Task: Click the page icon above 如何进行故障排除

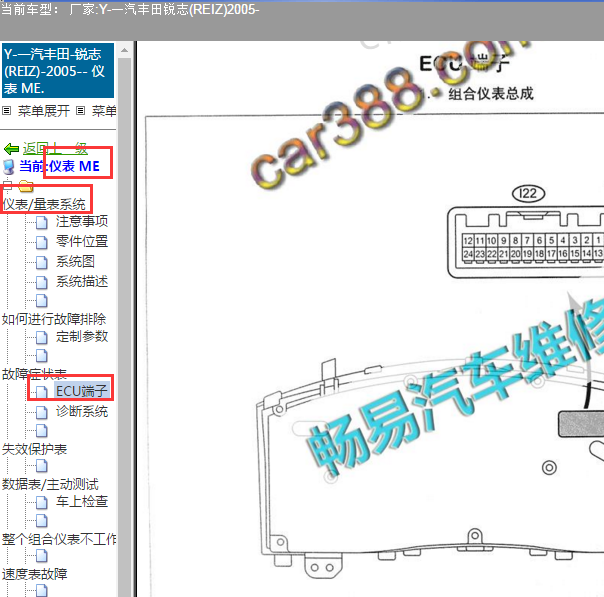Action: (x=42, y=300)
